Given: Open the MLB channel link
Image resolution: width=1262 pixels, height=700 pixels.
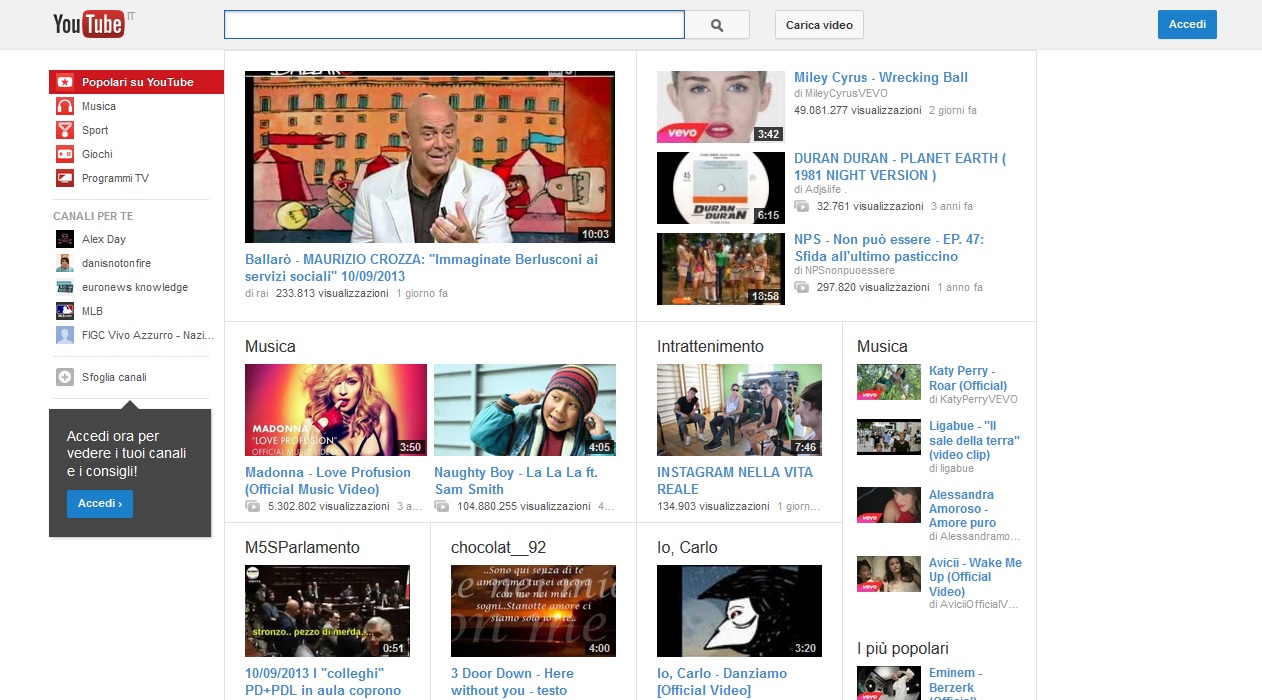Looking at the screenshot, I should click(x=92, y=311).
